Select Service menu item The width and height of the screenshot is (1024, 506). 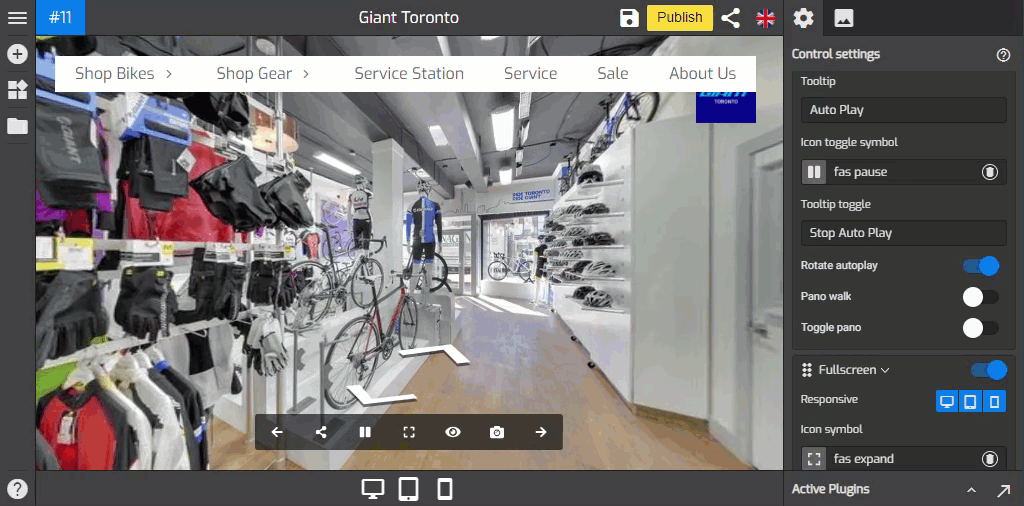[530, 74]
